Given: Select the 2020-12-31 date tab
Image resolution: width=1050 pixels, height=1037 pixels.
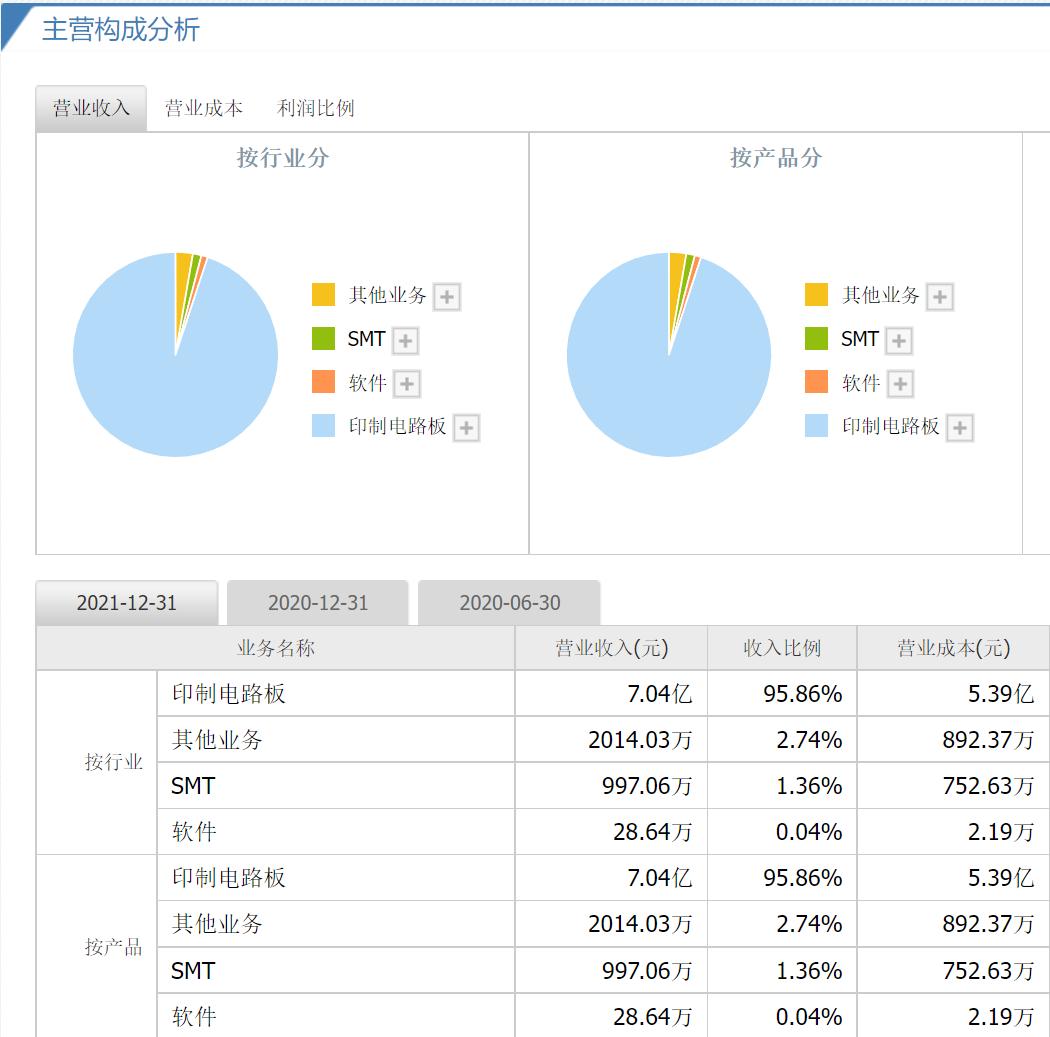Looking at the screenshot, I should coord(317,601).
